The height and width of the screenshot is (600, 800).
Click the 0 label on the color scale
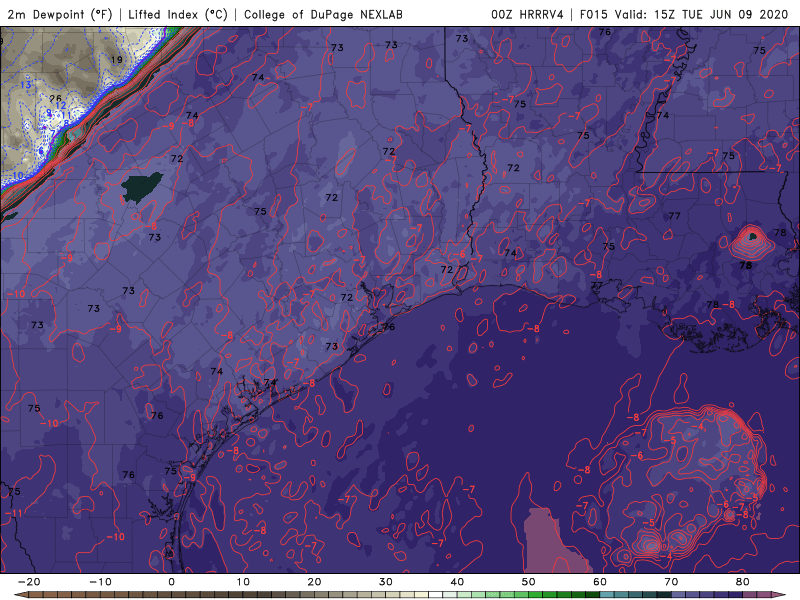[171, 582]
